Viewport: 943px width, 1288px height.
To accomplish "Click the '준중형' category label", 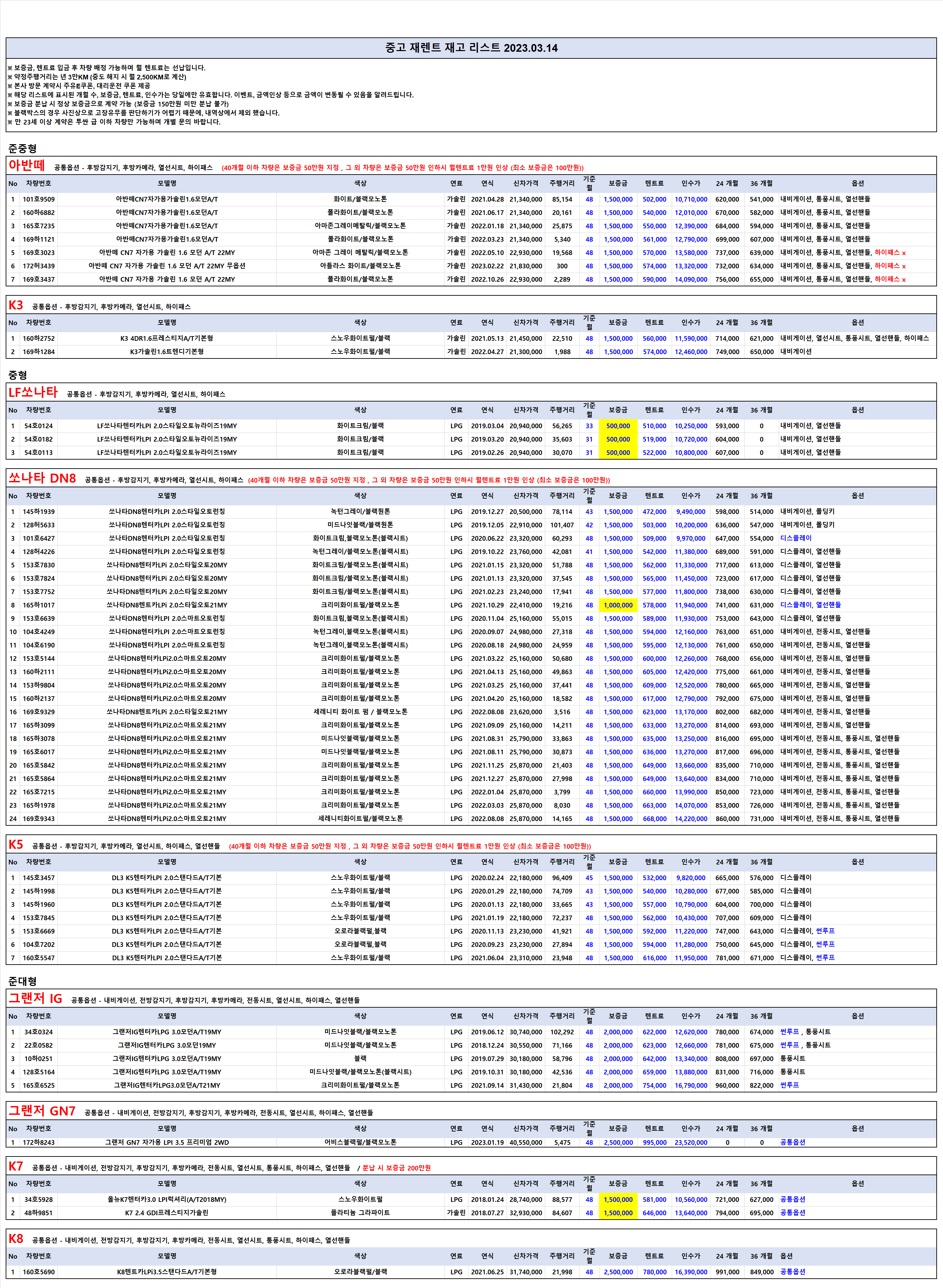I will pyautogui.click(x=22, y=149).
